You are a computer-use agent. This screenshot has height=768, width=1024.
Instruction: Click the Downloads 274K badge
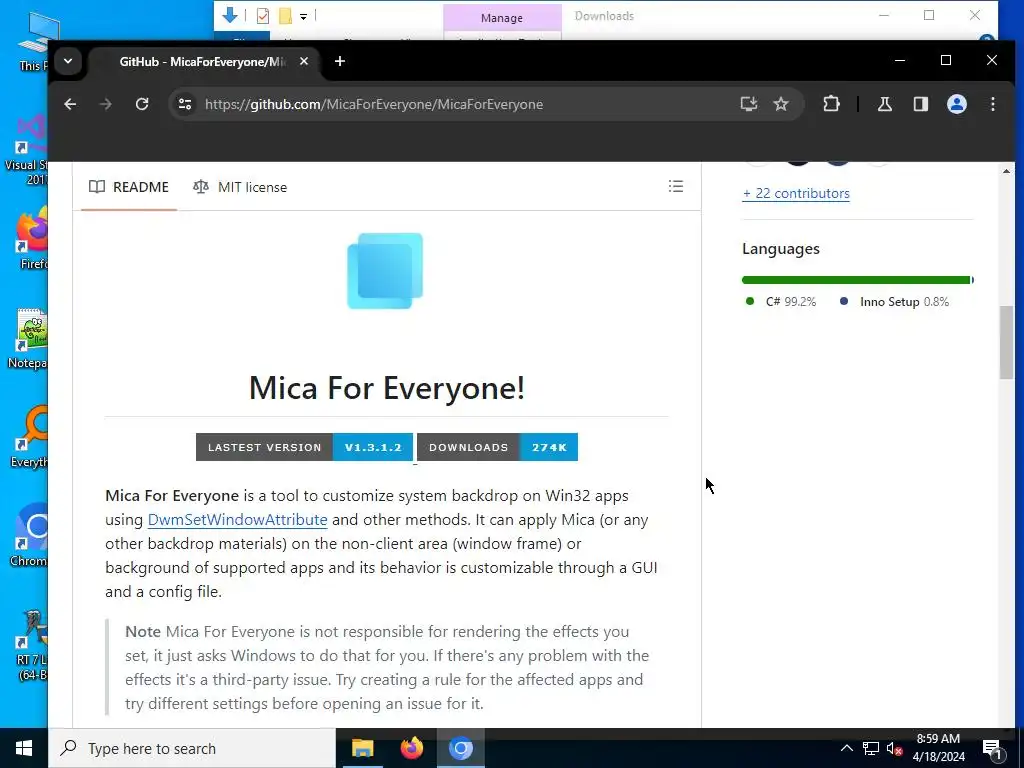click(498, 447)
